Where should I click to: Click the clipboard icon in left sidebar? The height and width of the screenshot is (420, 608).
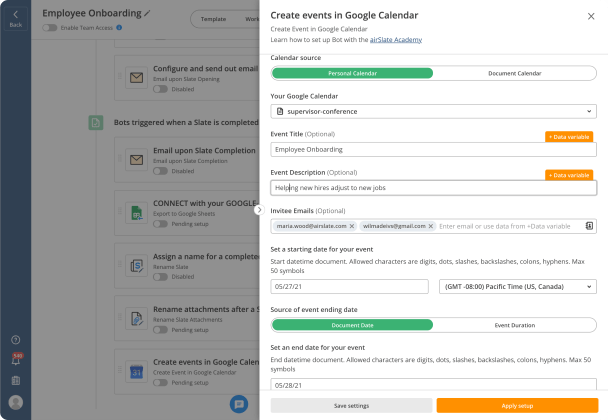pyautogui.click(x=16, y=380)
